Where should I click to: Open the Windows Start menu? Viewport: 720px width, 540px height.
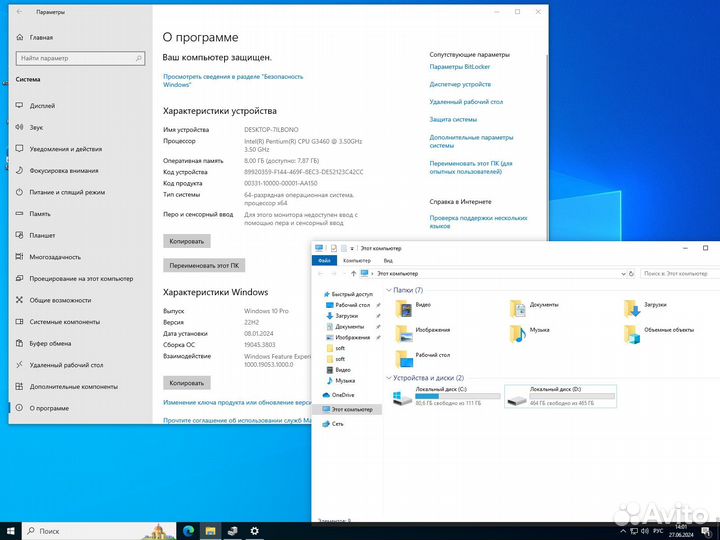pyautogui.click(x=11, y=531)
